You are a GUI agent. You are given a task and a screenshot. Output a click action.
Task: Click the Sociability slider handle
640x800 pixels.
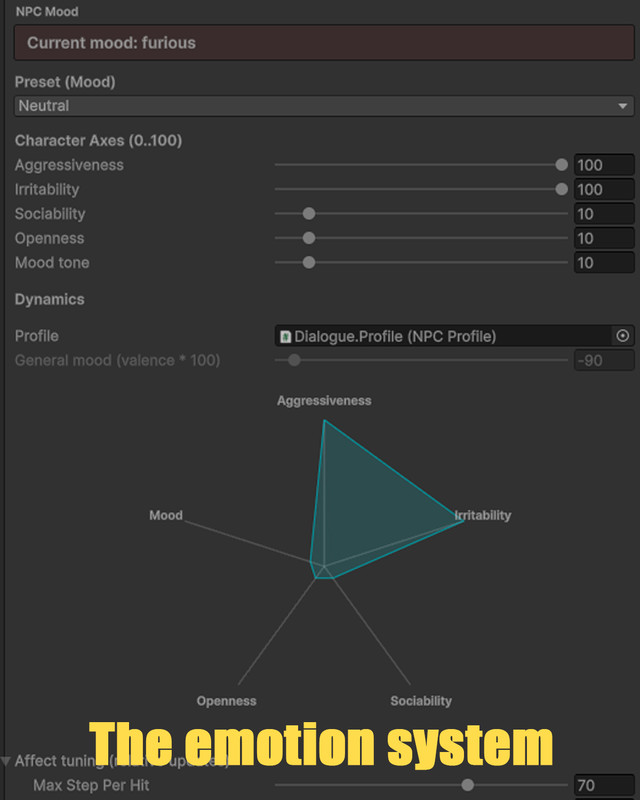(x=309, y=213)
